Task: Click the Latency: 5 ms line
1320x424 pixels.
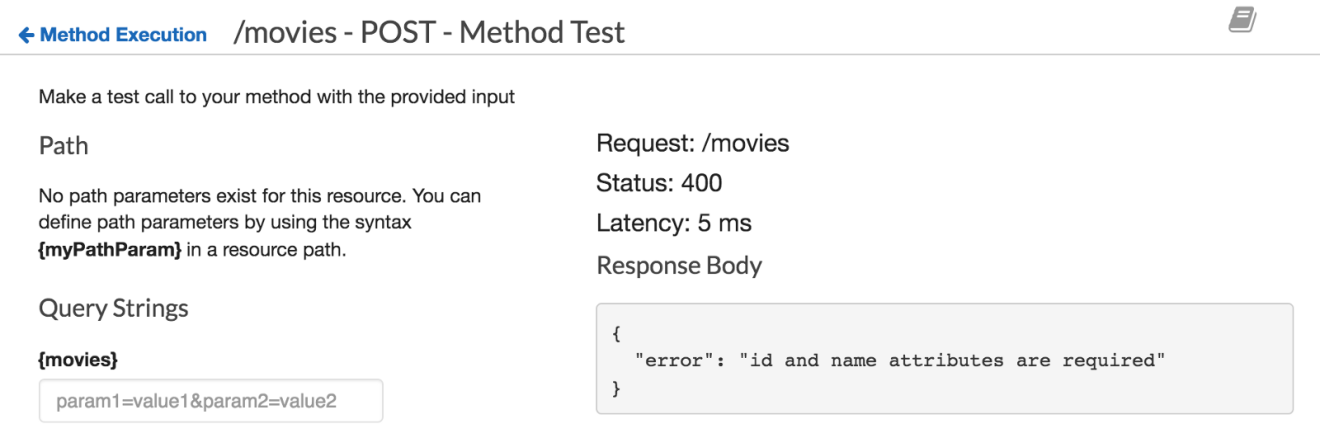Action: pyautogui.click(x=674, y=223)
